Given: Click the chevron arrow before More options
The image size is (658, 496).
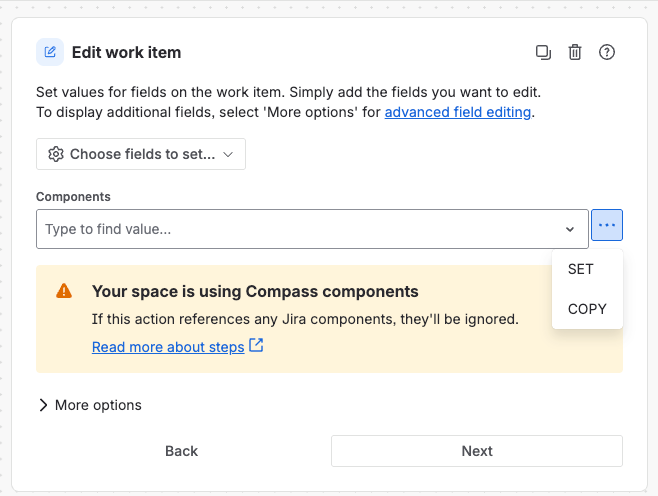Looking at the screenshot, I should pos(43,405).
